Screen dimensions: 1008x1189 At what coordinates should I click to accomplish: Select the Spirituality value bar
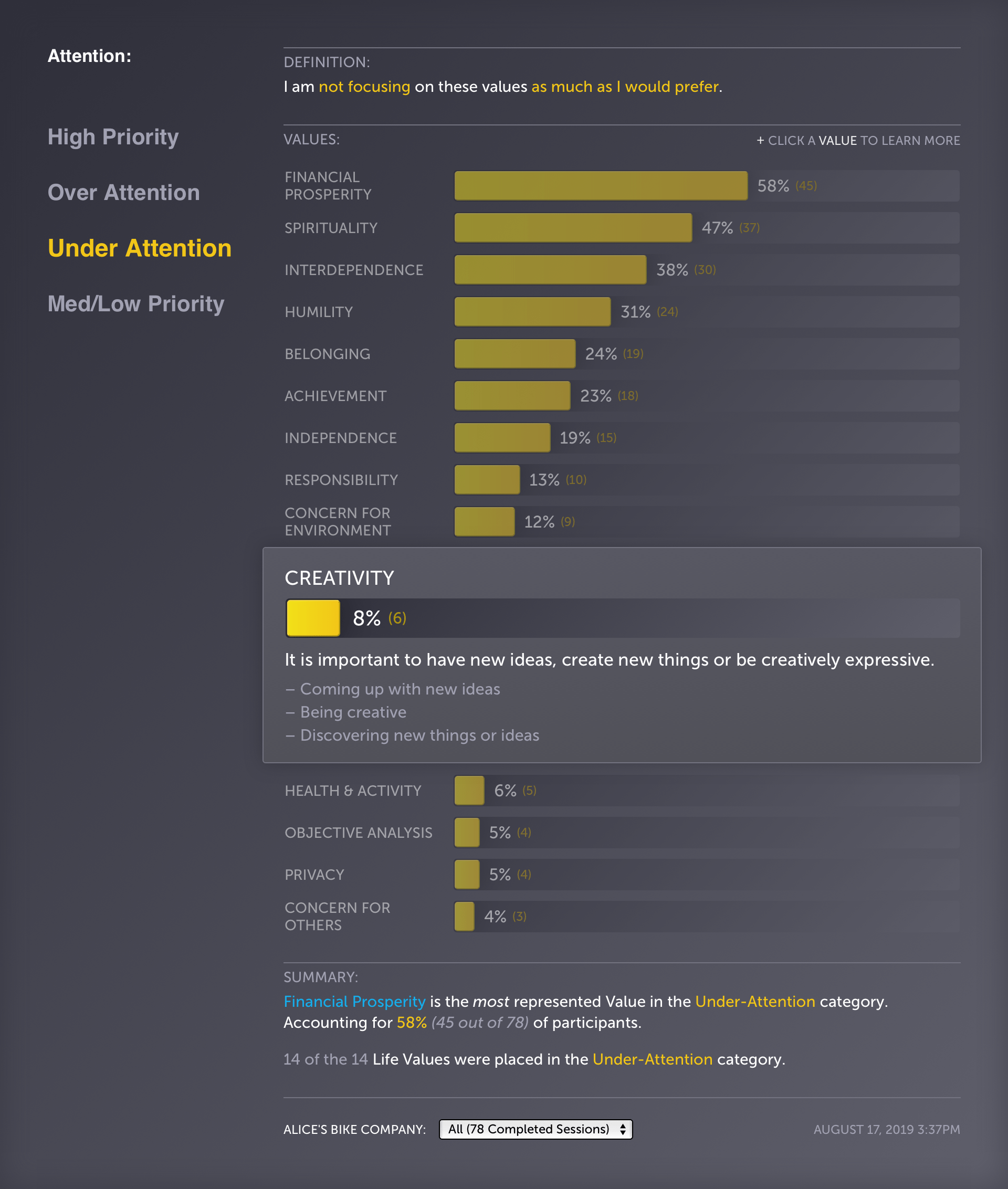point(571,227)
